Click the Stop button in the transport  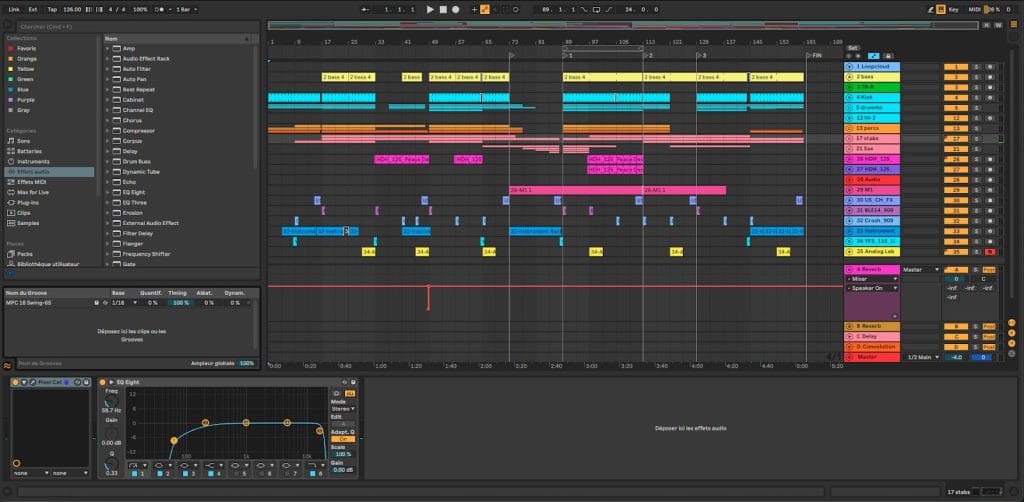442,9
